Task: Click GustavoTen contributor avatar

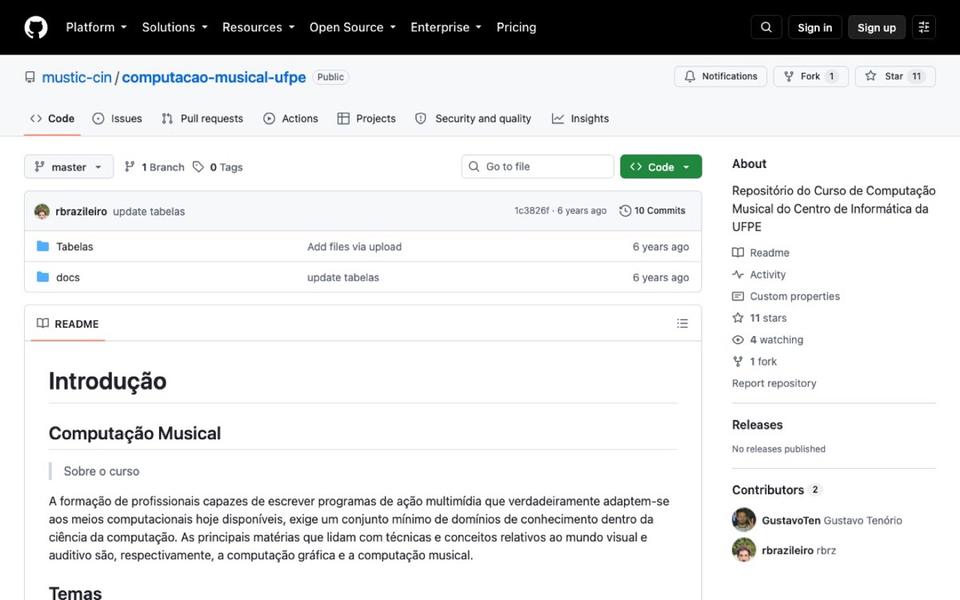Action: tap(744, 520)
